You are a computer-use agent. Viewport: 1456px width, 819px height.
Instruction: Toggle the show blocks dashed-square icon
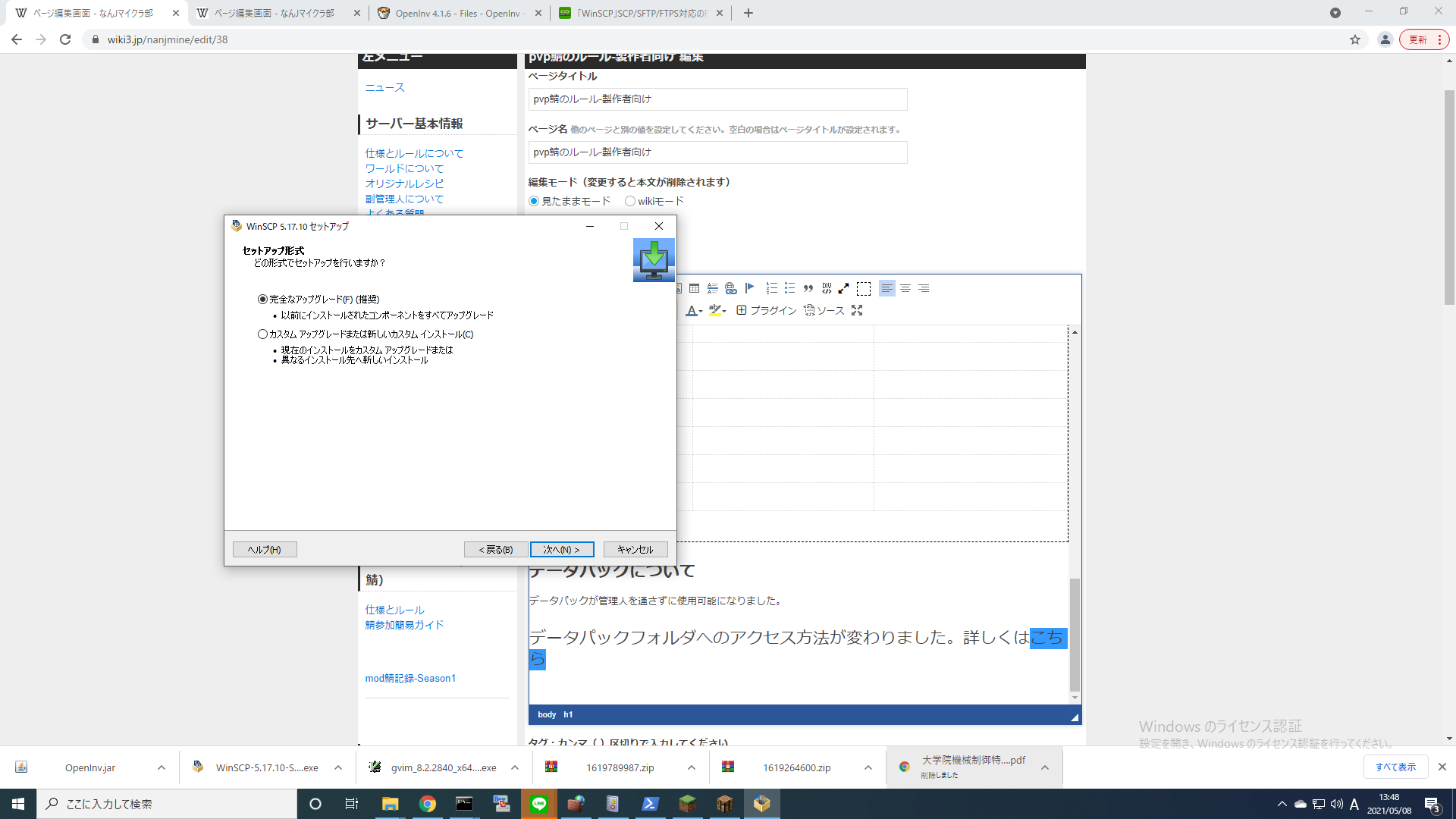[863, 288]
